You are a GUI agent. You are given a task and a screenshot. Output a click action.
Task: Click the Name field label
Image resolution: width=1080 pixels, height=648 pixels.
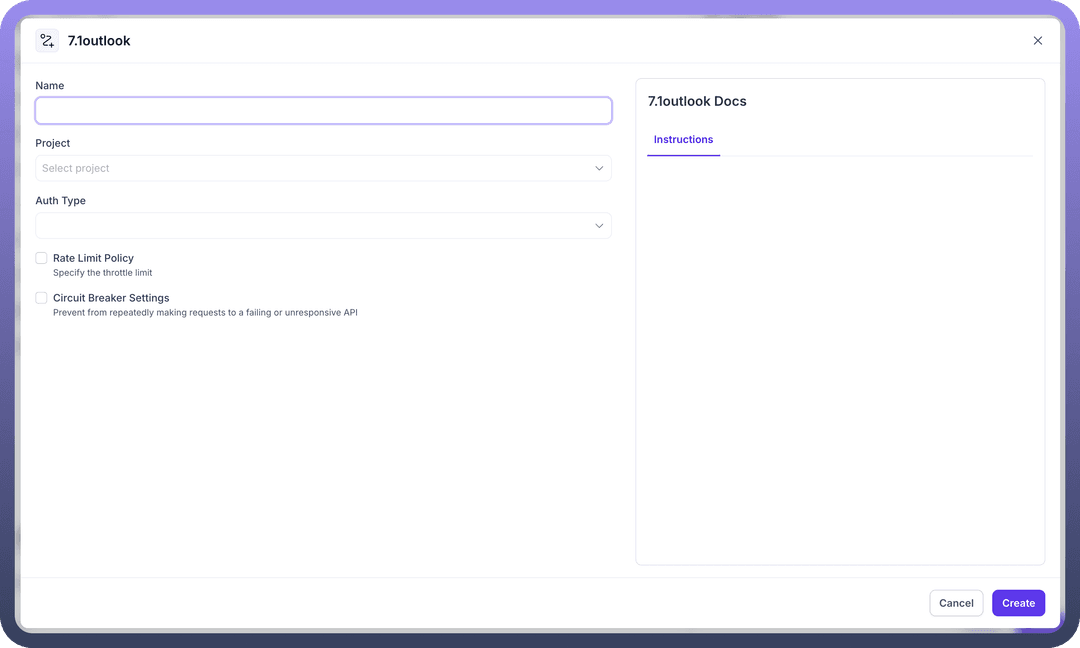tap(50, 86)
